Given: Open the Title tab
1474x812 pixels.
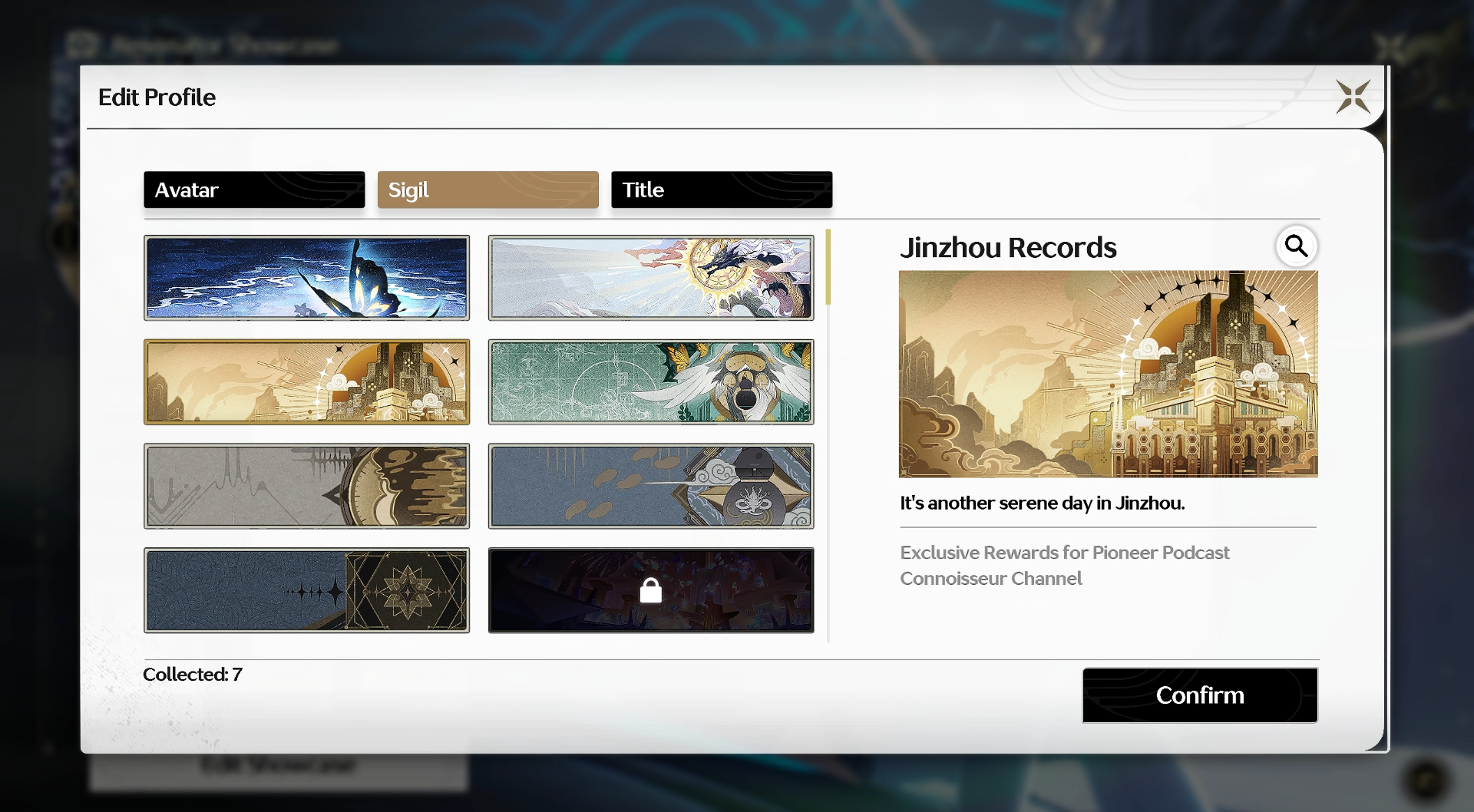Looking at the screenshot, I should [x=722, y=190].
